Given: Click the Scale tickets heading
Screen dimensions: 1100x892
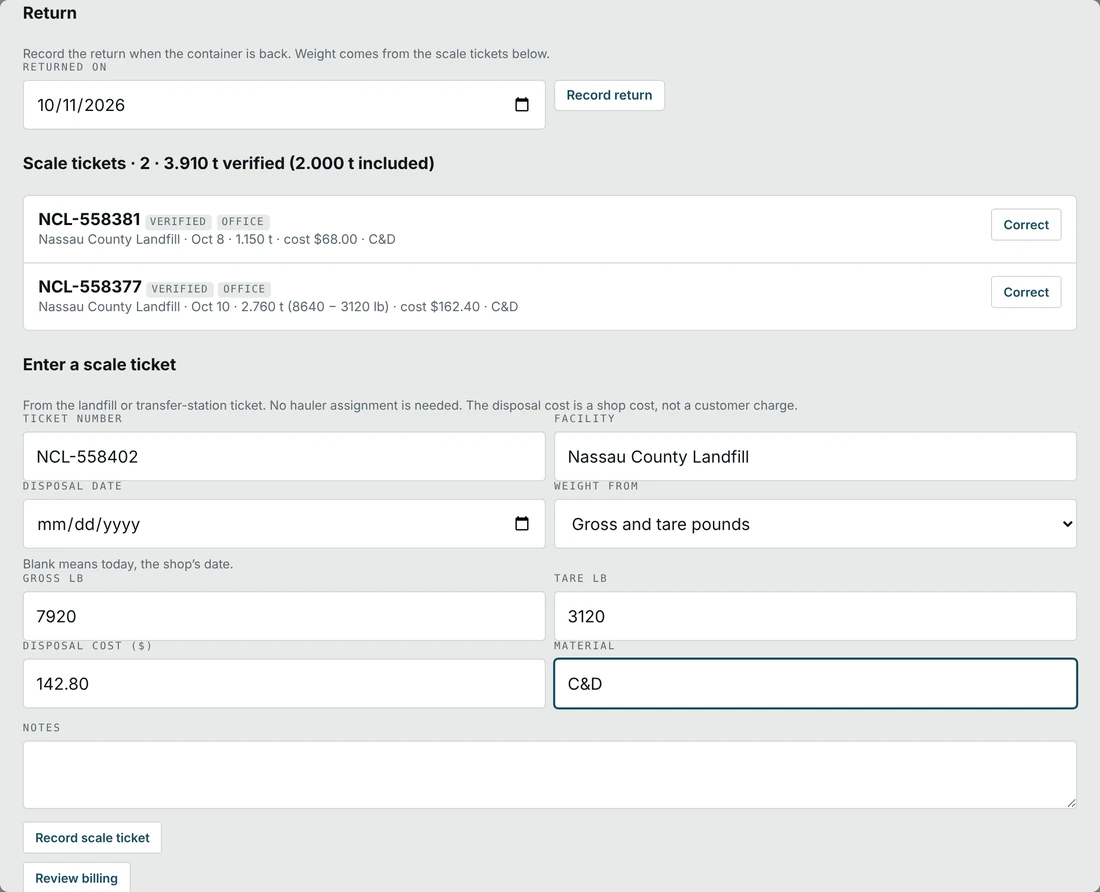Looking at the screenshot, I should pos(229,163).
